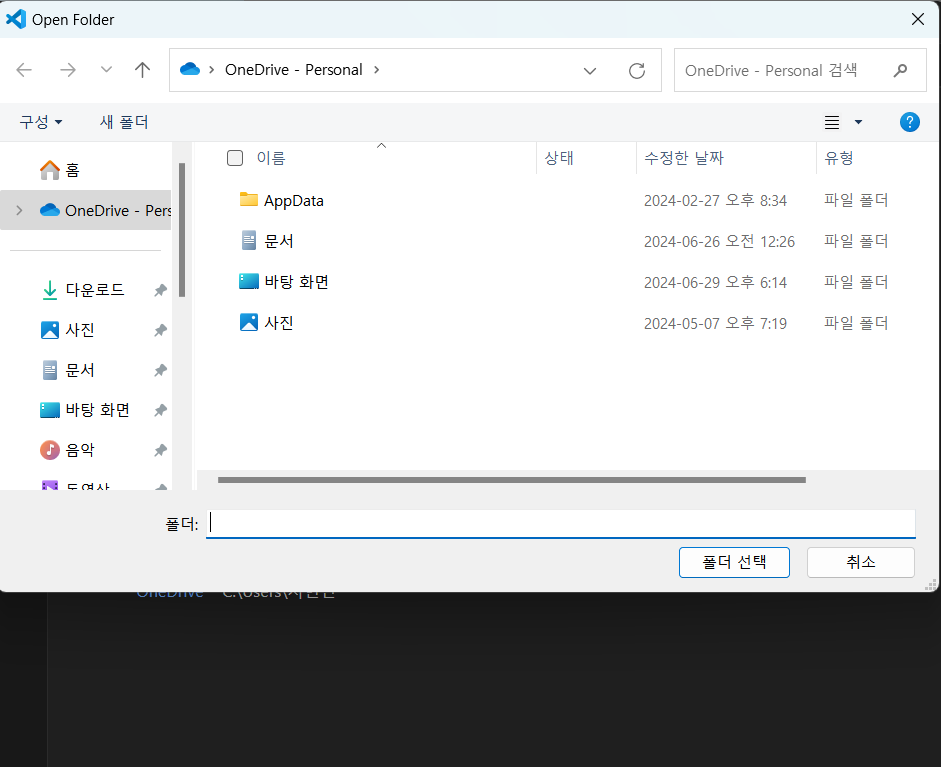941x767 pixels.
Task: Open 음악 in quick access sidebar
Action: 80,450
